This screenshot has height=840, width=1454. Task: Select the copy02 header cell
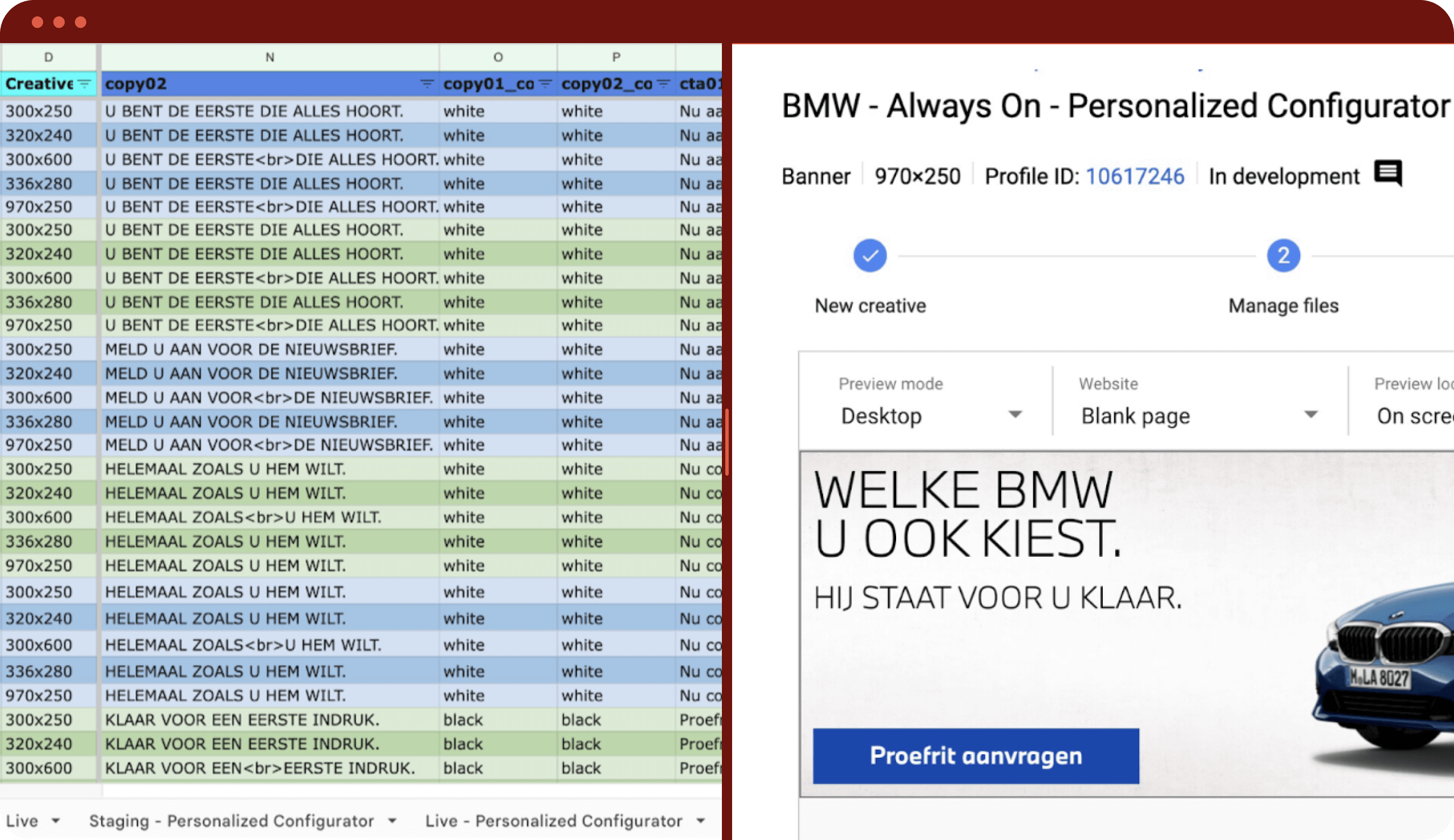click(x=270, y=83)
